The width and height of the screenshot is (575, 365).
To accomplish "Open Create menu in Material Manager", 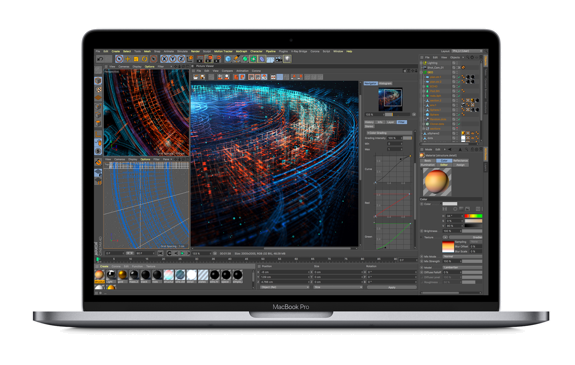I will click(x=104, y=266).
